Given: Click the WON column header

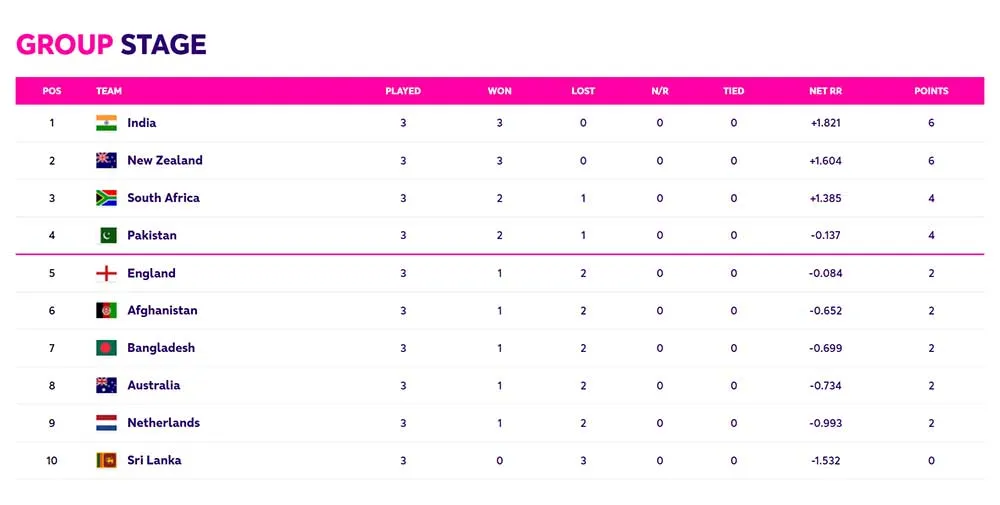Looking at the screenshot, I should tap(499, 91).
